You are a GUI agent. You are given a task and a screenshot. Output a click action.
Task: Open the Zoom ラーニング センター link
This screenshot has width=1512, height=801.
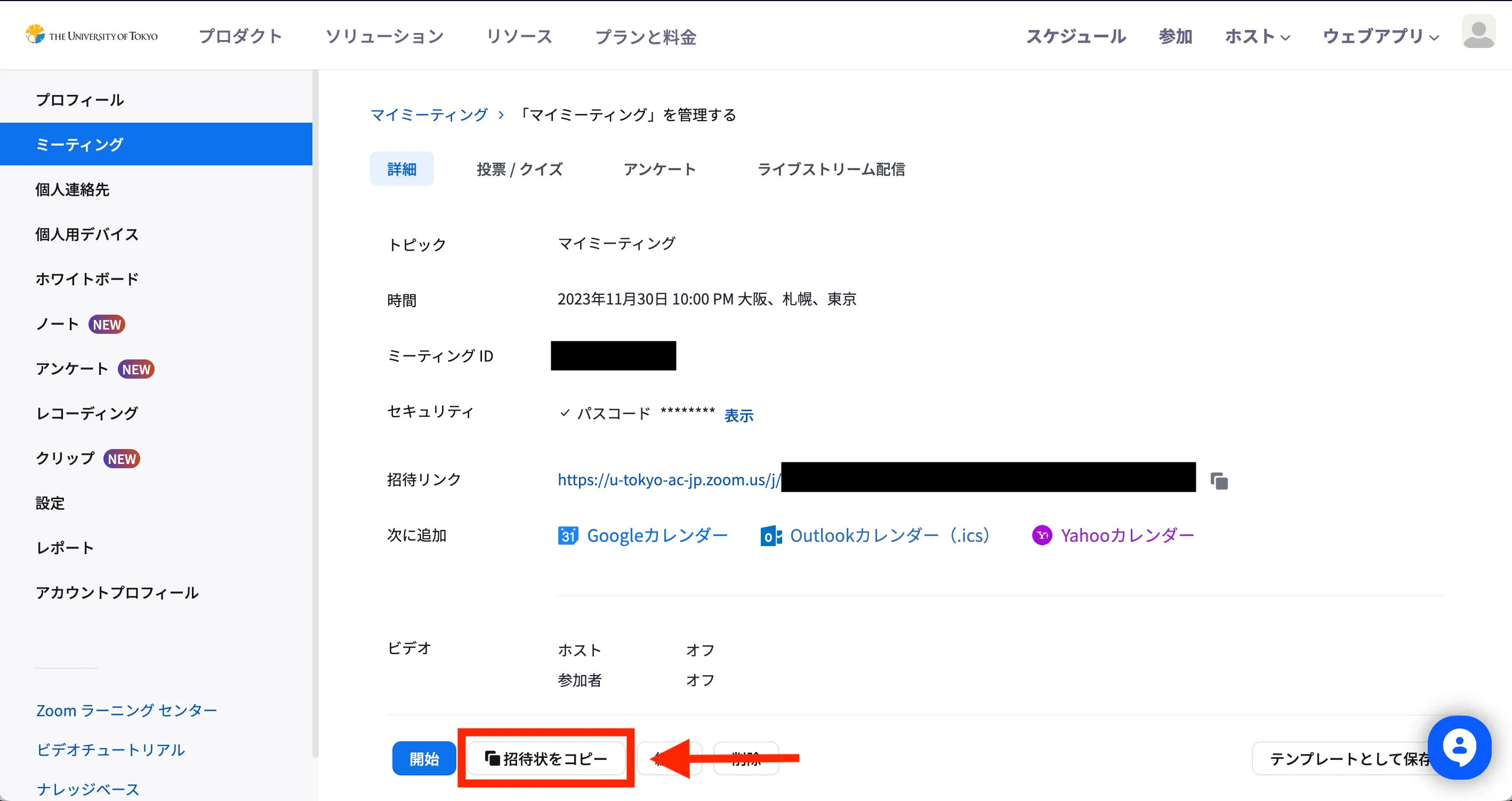[127, 710]
